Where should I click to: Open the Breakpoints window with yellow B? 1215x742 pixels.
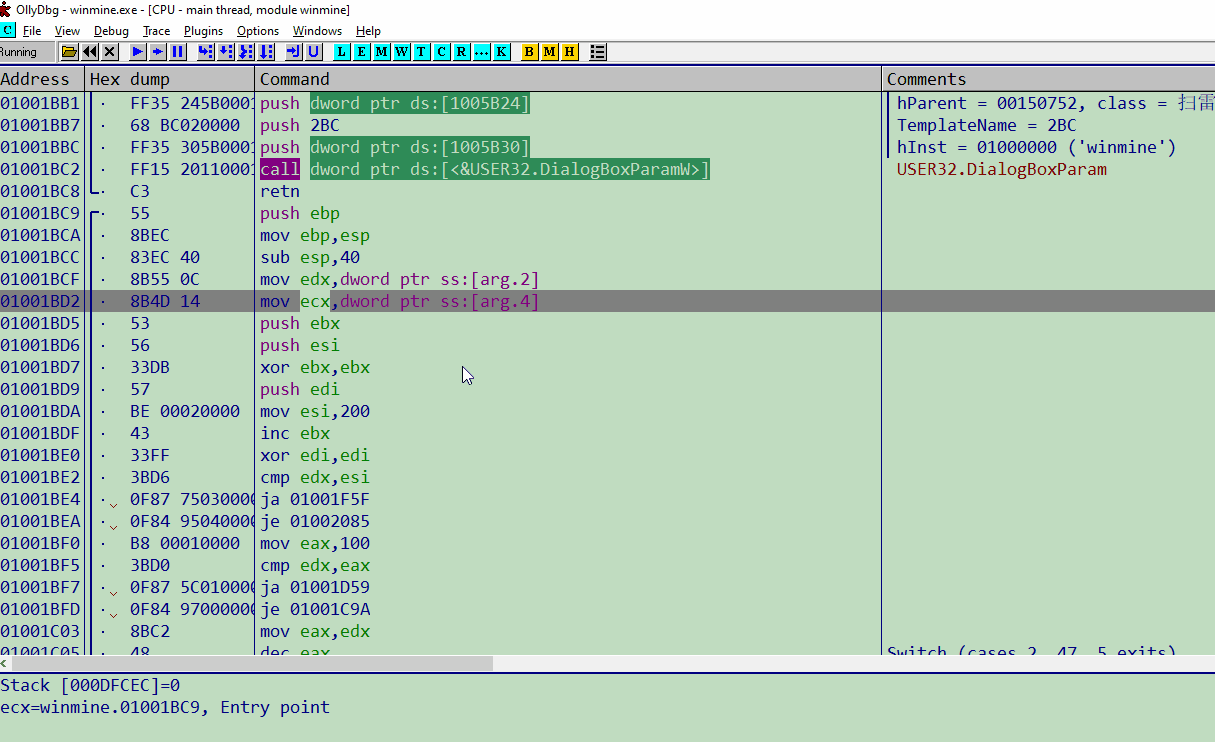point(529,51)
